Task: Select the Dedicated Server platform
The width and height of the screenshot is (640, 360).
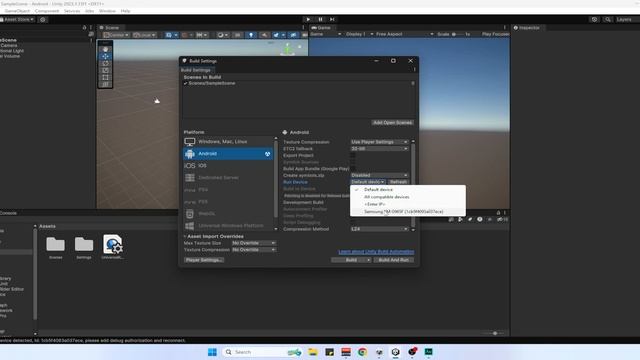Action: click(228, 178)
